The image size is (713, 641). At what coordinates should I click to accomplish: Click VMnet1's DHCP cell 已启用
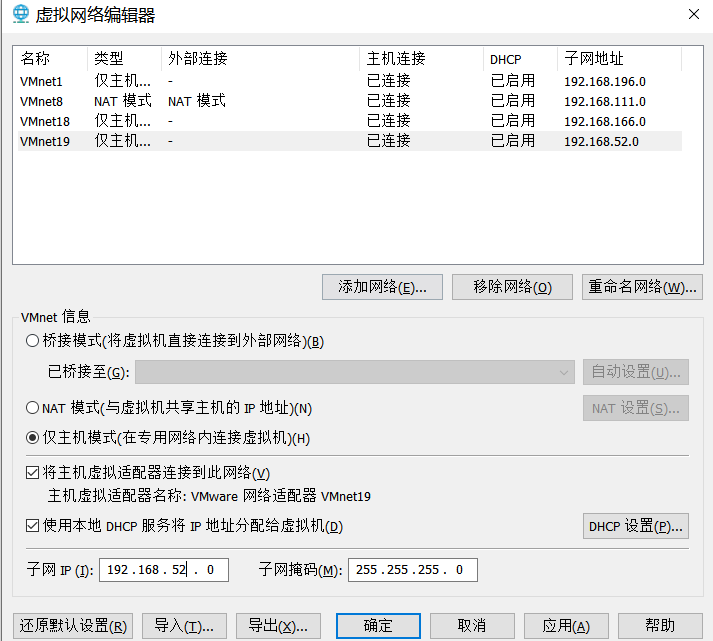click(512, 81)
